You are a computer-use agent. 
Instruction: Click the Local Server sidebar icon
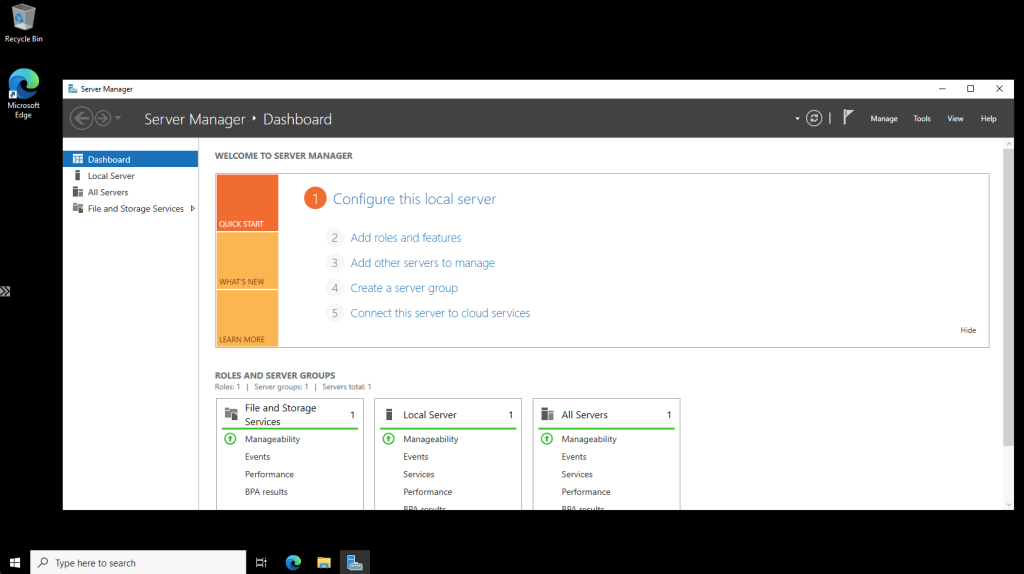(78, 175)
